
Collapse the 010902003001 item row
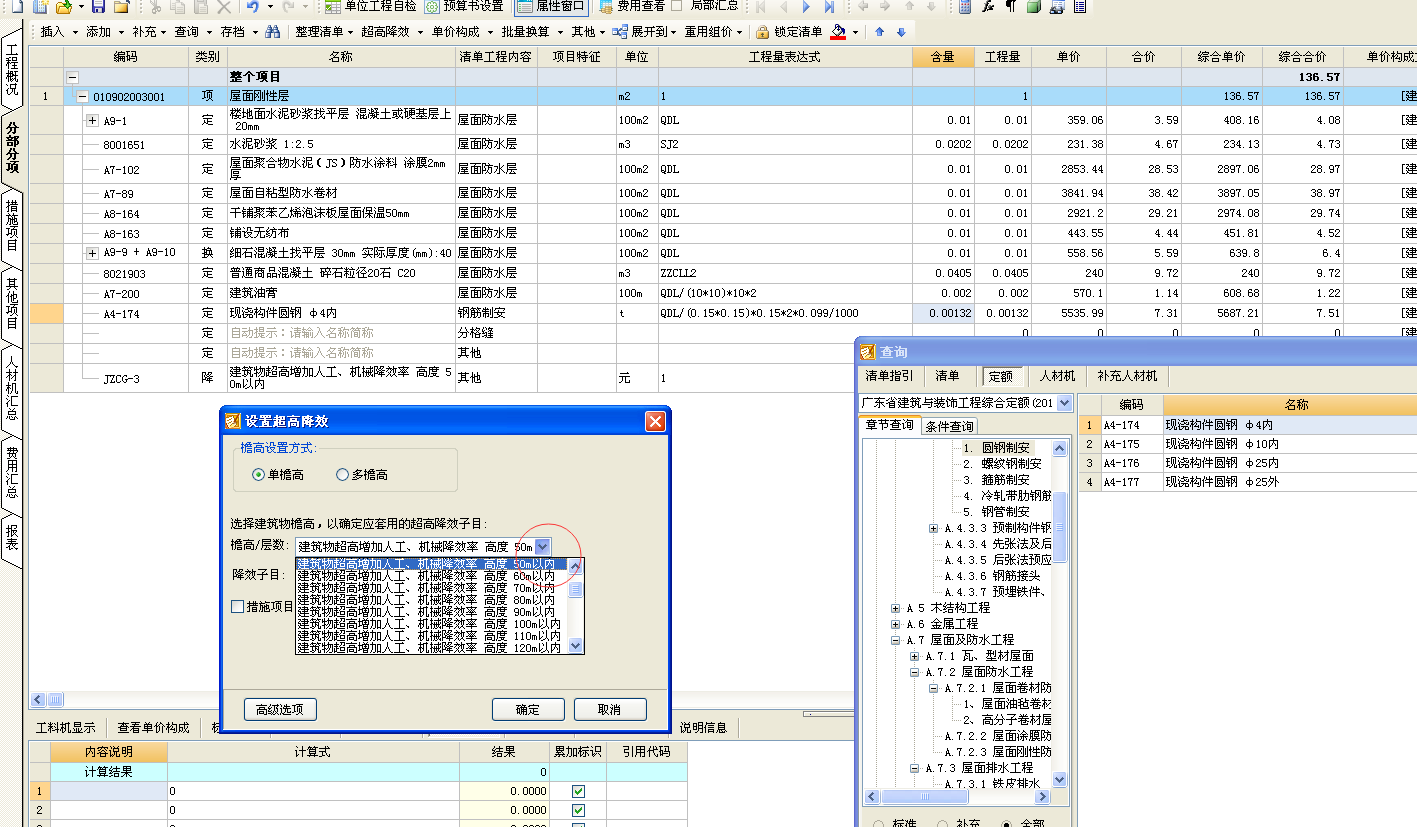point(82,97)
